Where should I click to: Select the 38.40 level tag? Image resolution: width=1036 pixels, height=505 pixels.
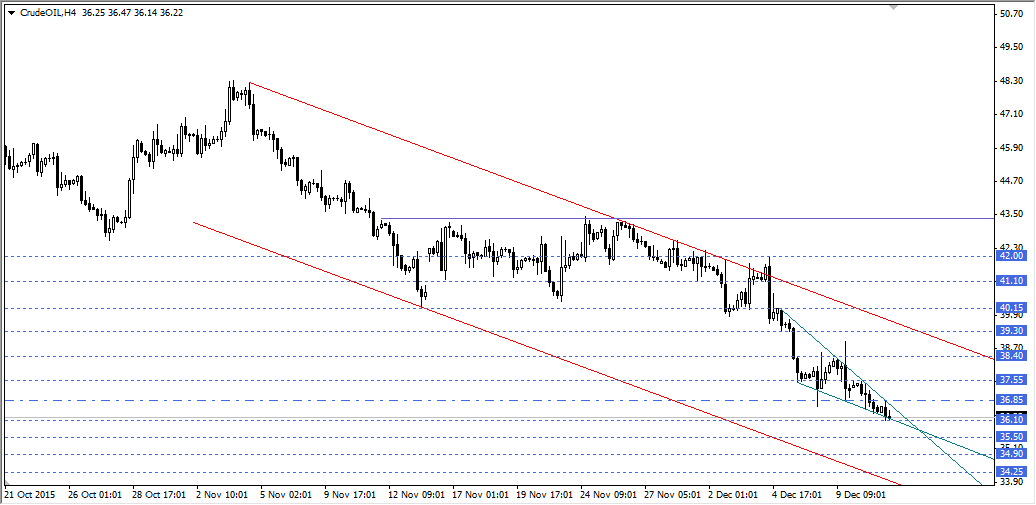point(1010,356)
